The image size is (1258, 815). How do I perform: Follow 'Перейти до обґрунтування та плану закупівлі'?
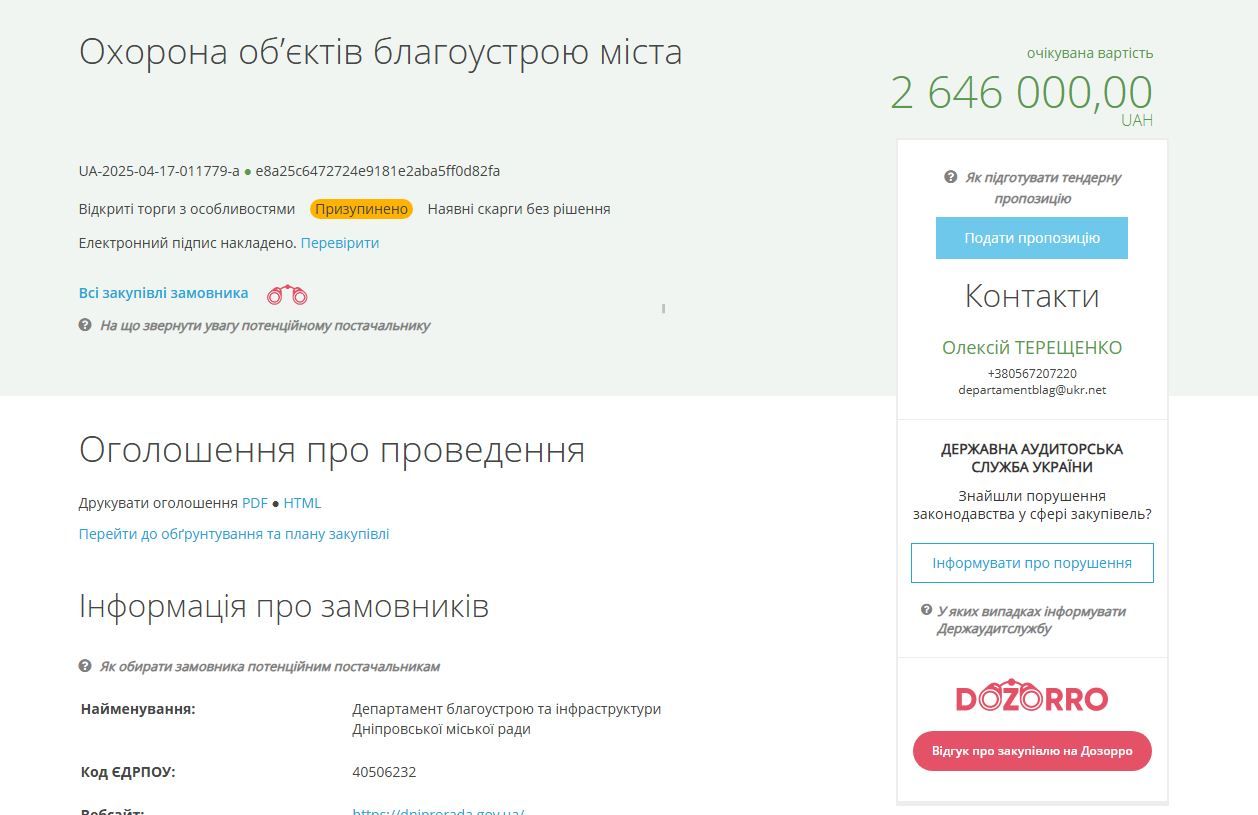(233, 533)
